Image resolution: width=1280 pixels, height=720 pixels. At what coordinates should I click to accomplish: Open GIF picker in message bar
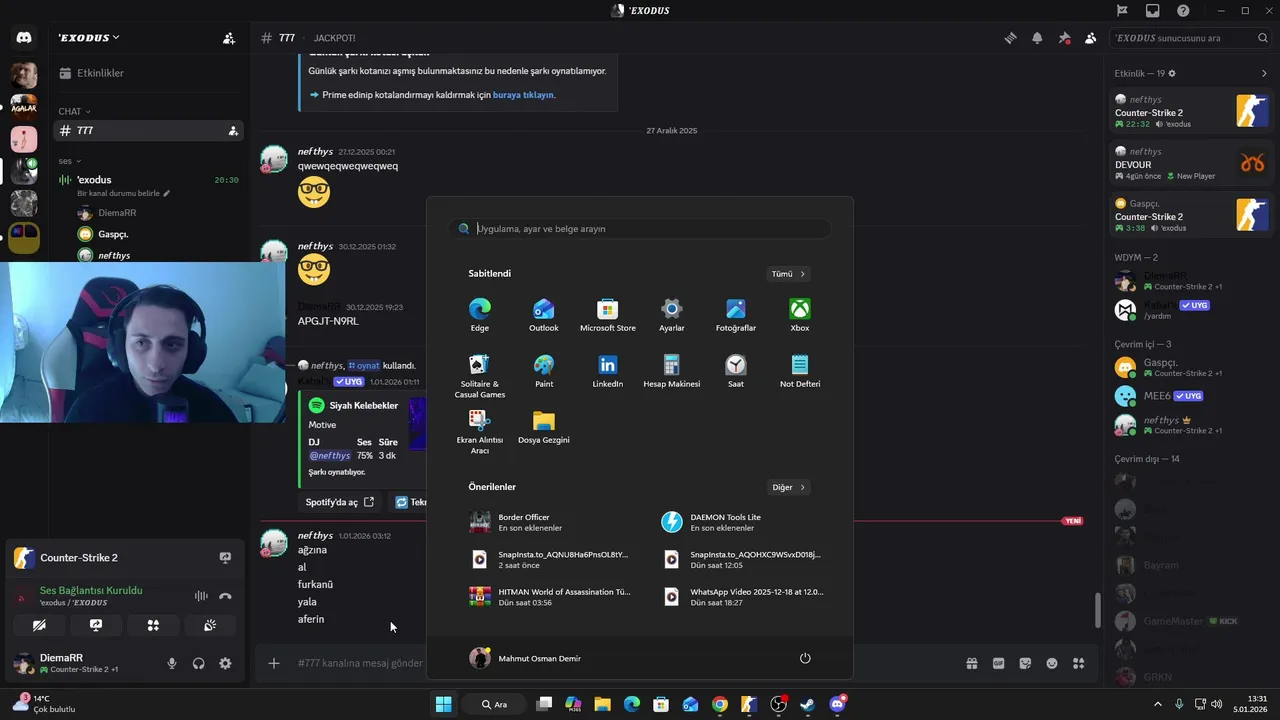click(998, 663)
